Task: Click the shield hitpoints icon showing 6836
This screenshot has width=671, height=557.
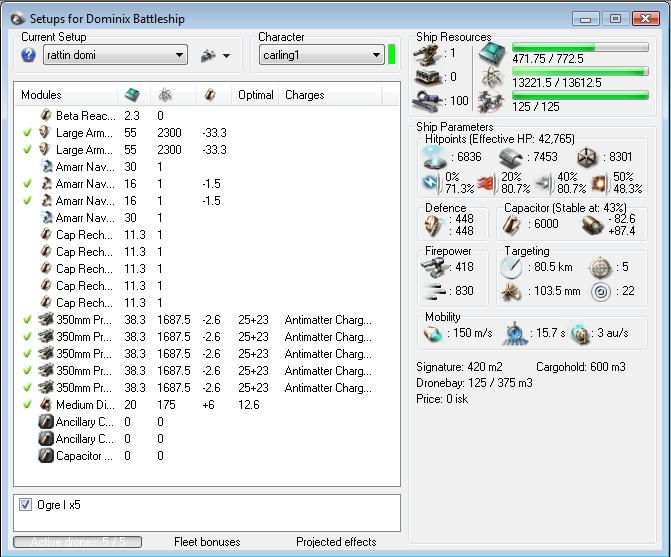Action: coord(434,157)
